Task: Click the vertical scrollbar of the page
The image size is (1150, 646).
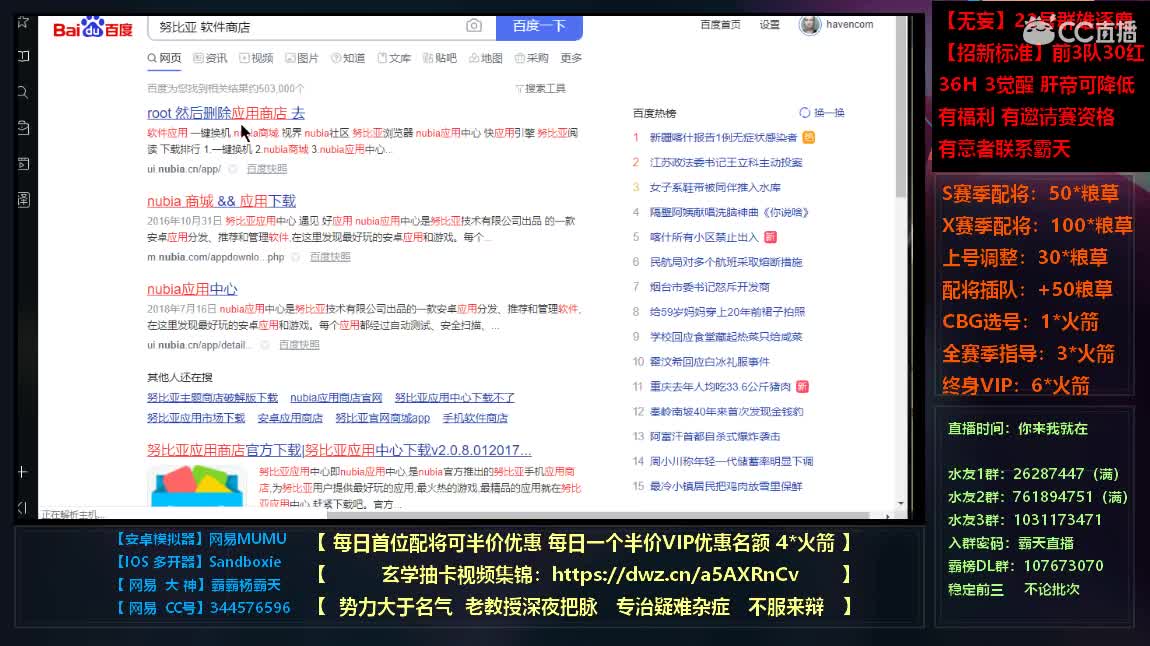Action: [901, 106]
